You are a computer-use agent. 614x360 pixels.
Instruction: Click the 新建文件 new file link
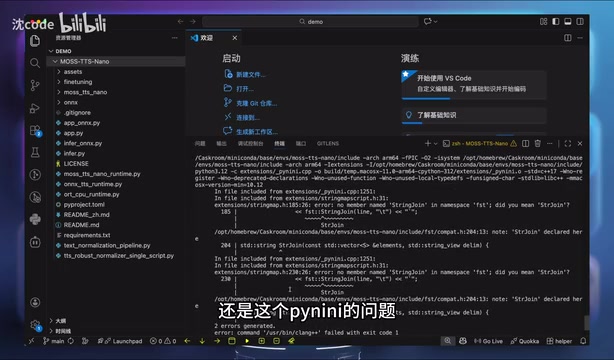pyautogui.click(x=251, y=74)
